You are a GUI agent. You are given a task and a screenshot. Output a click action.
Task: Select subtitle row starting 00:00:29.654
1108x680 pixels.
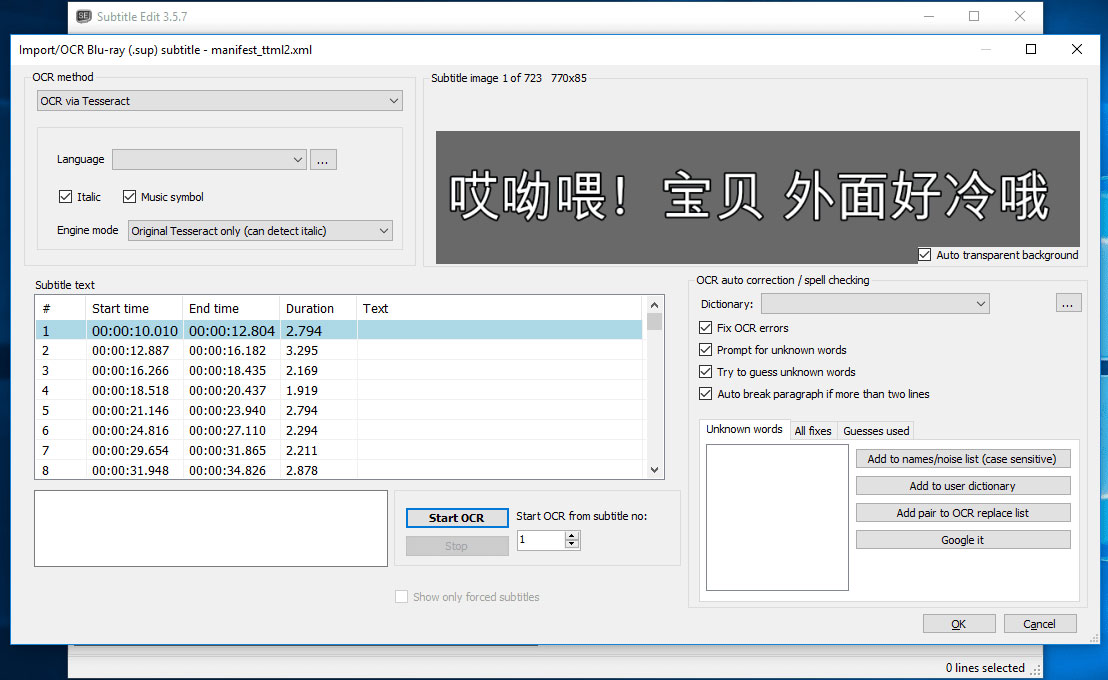tap(339, 450)
